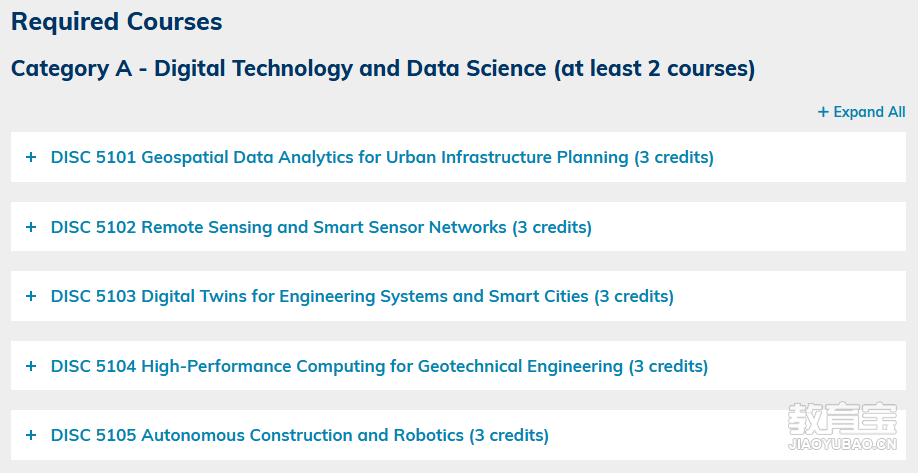The width and height of the screenshot is (918, 473).
Task: Click the JIAOYUBAO.CN watermark text
Action: (842, 444)
